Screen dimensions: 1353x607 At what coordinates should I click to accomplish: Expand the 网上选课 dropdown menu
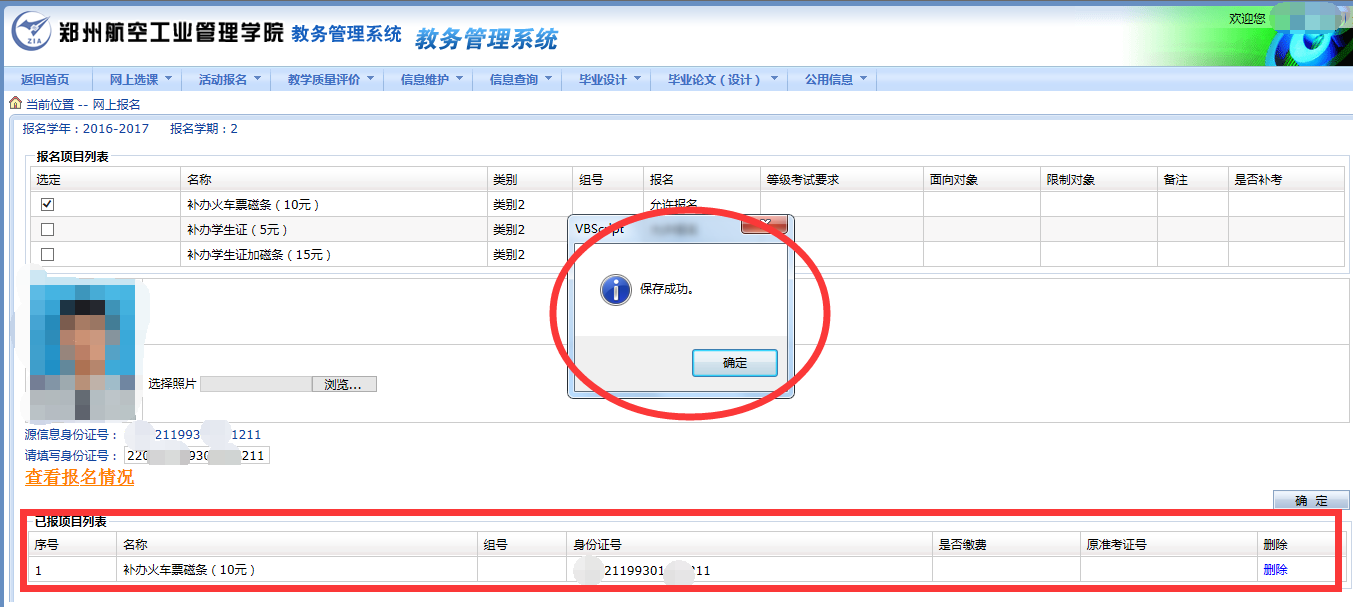[139, 79]
